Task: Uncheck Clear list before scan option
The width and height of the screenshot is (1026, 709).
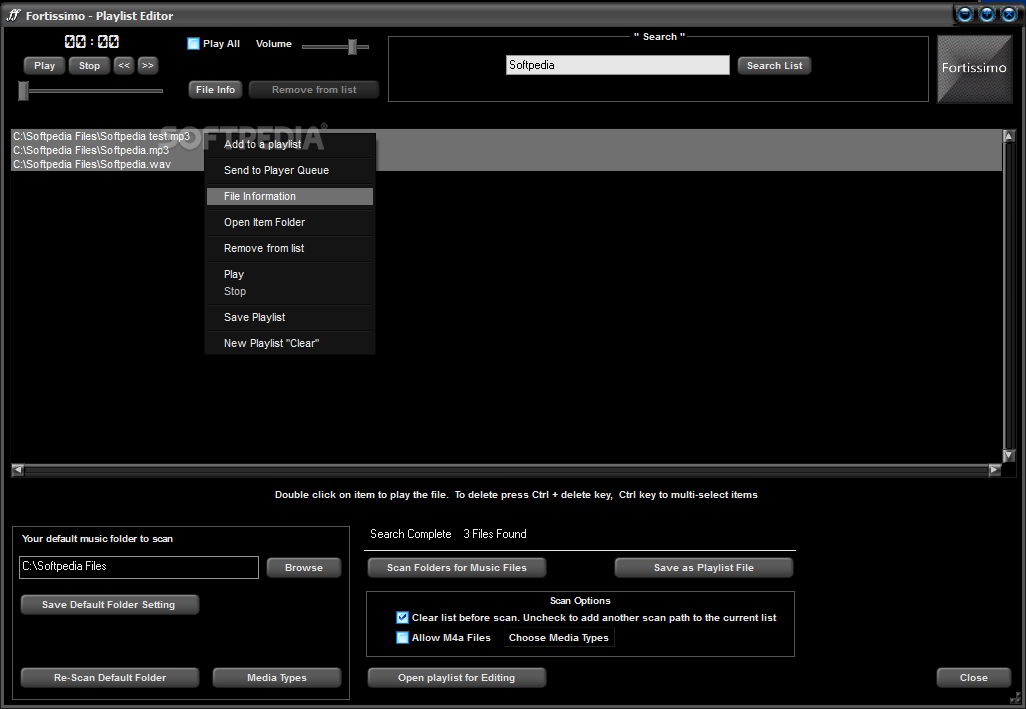Action: (402, 617)
